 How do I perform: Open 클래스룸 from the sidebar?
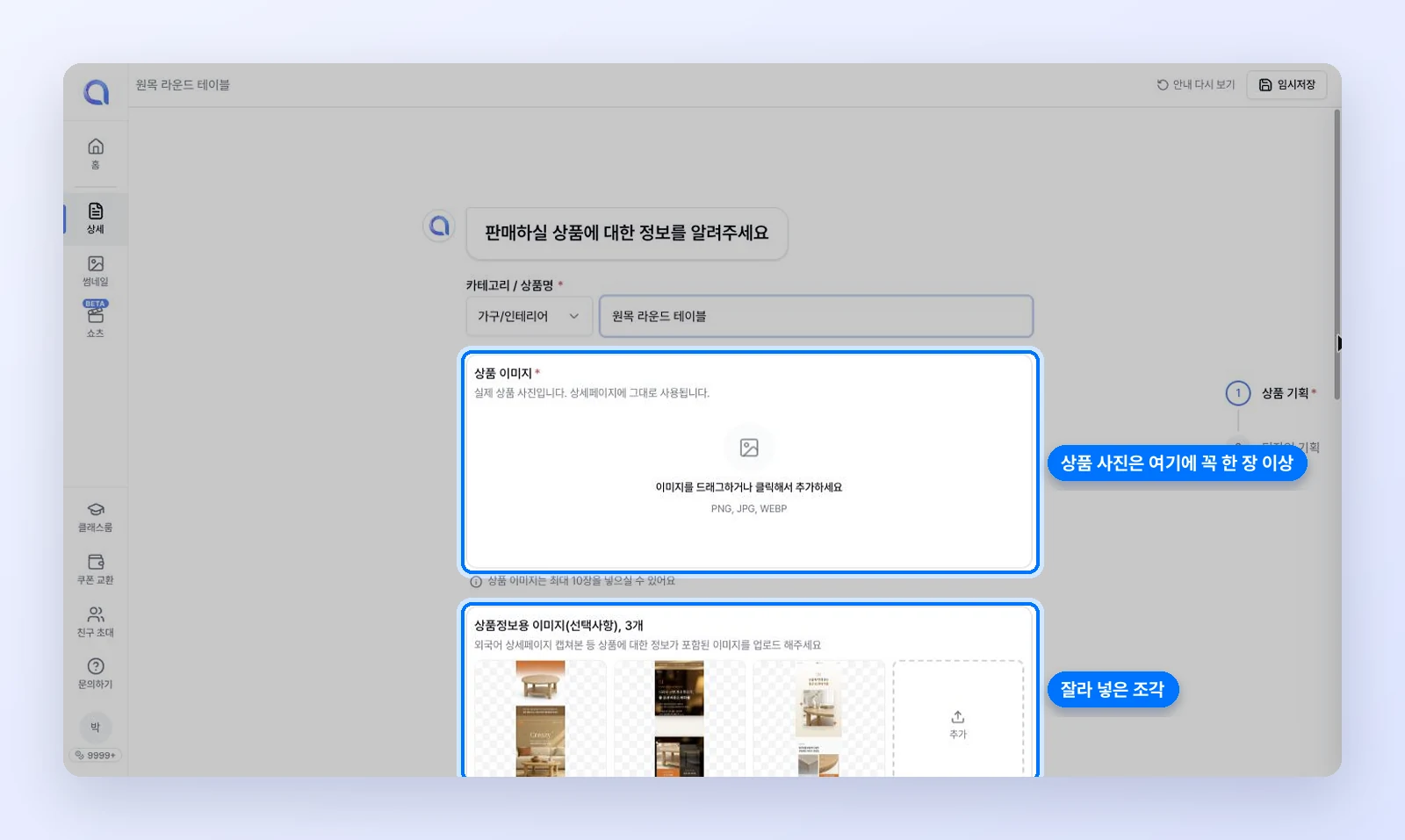[96, 517]
